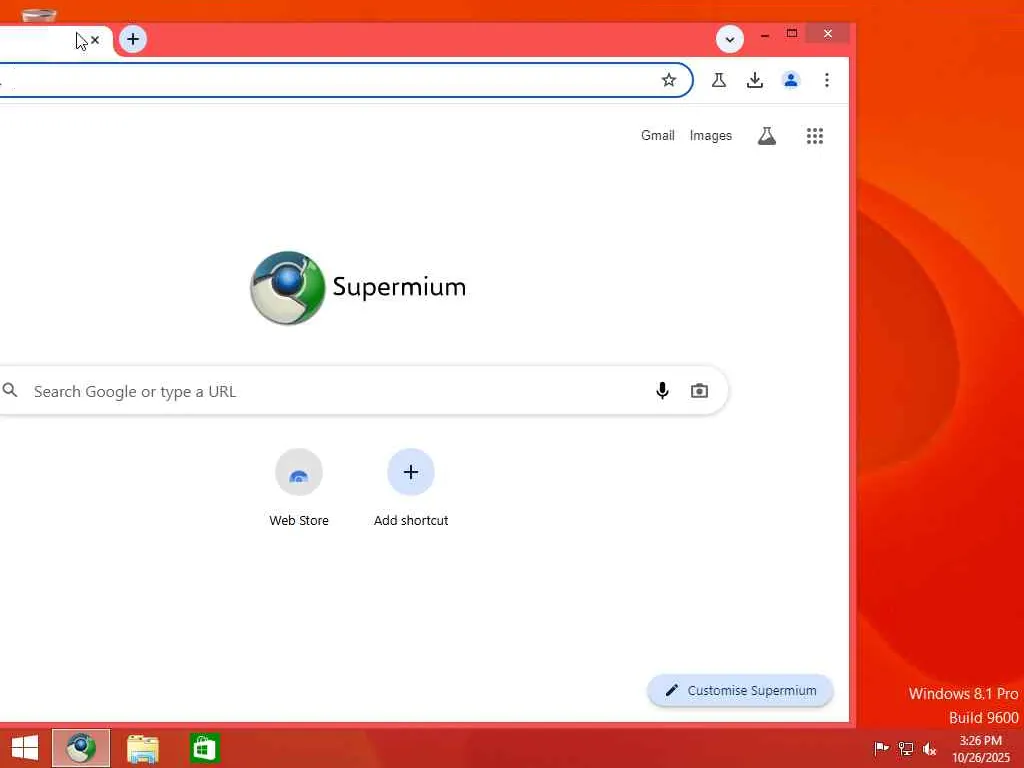Open the tab search dropdown

(729, 40)
